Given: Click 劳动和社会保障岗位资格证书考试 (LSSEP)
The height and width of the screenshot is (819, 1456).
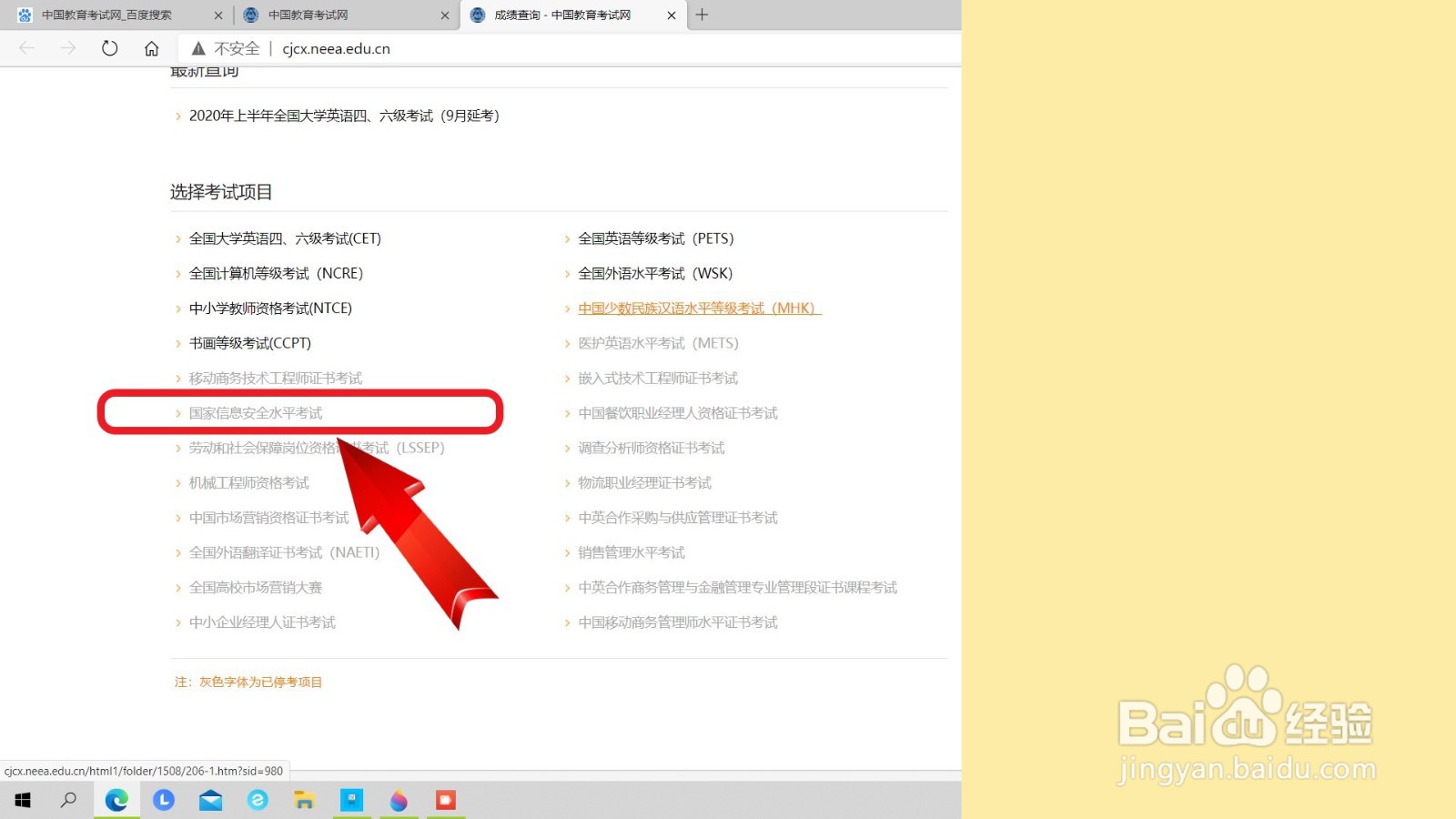Looking at the screenshot, I should tap(317, 448).
